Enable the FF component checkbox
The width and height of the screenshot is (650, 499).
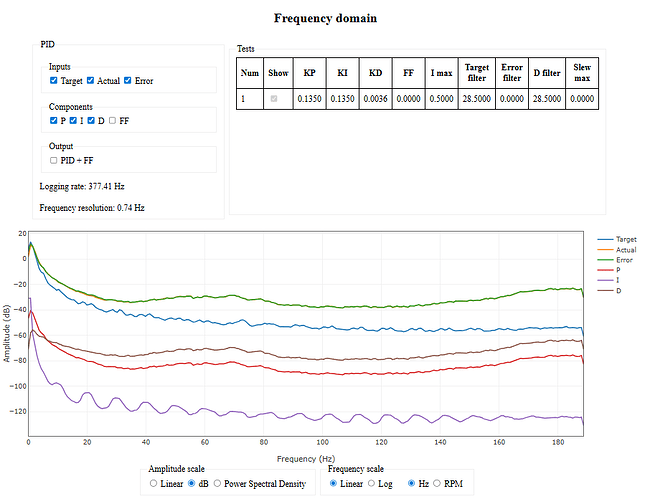pos(112,120)
